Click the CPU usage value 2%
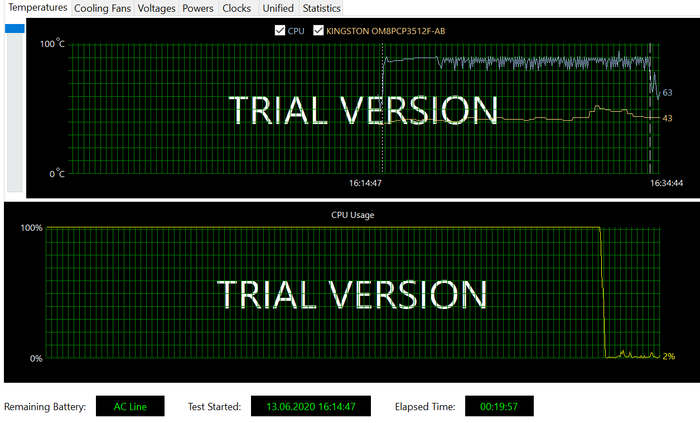The width and height of the screenshot is (700, 423). (x=669, y=356)
